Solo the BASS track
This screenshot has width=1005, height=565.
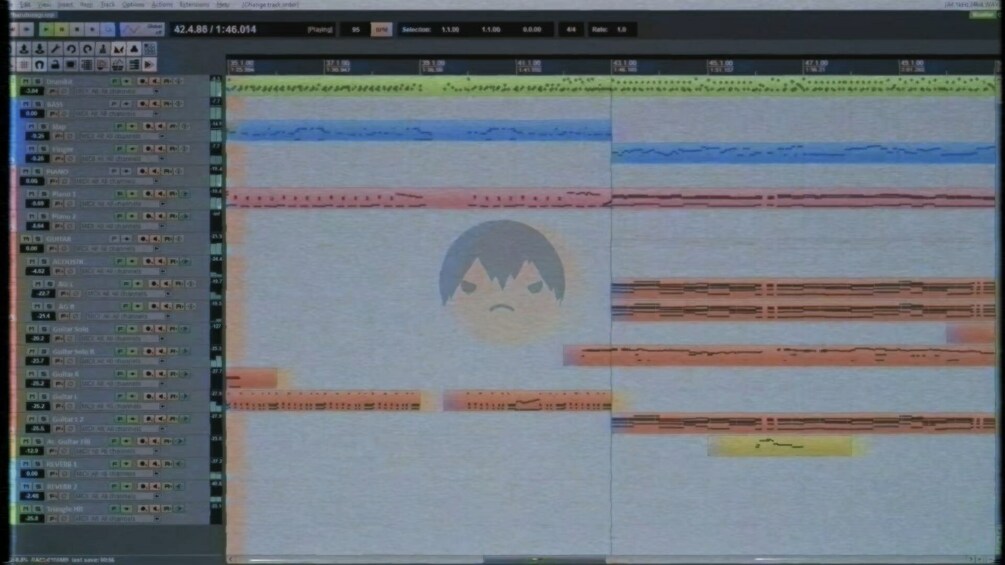pos(37,104)
